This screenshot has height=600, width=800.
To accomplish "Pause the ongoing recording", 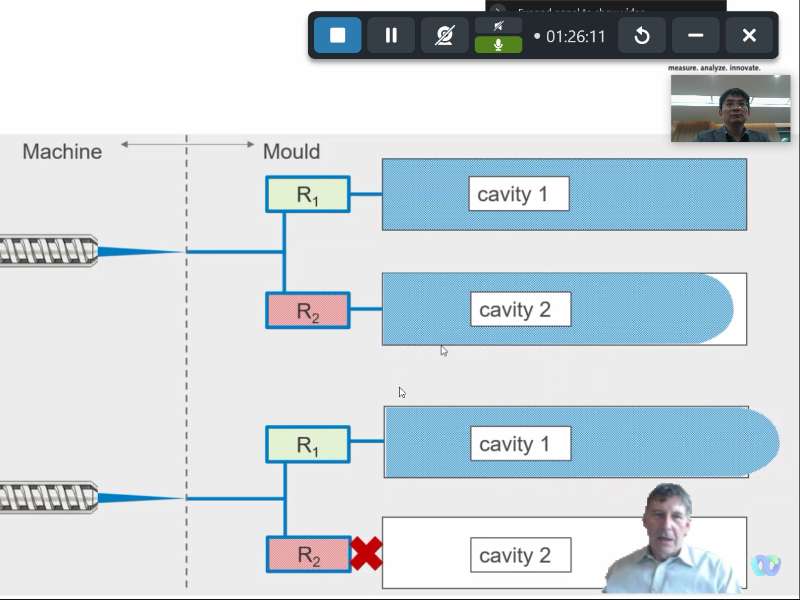I will click(x=391, y=36).
